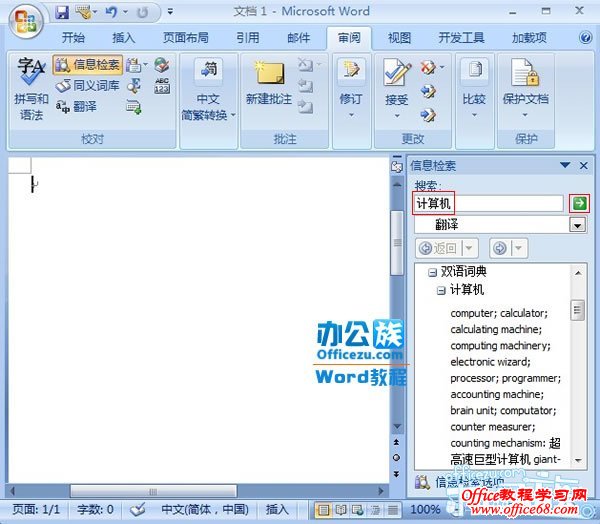Click the 翻译 button in the ribbon
This screenshot has height=524, width=600.
pyautogui.click(x=77, y=106)
